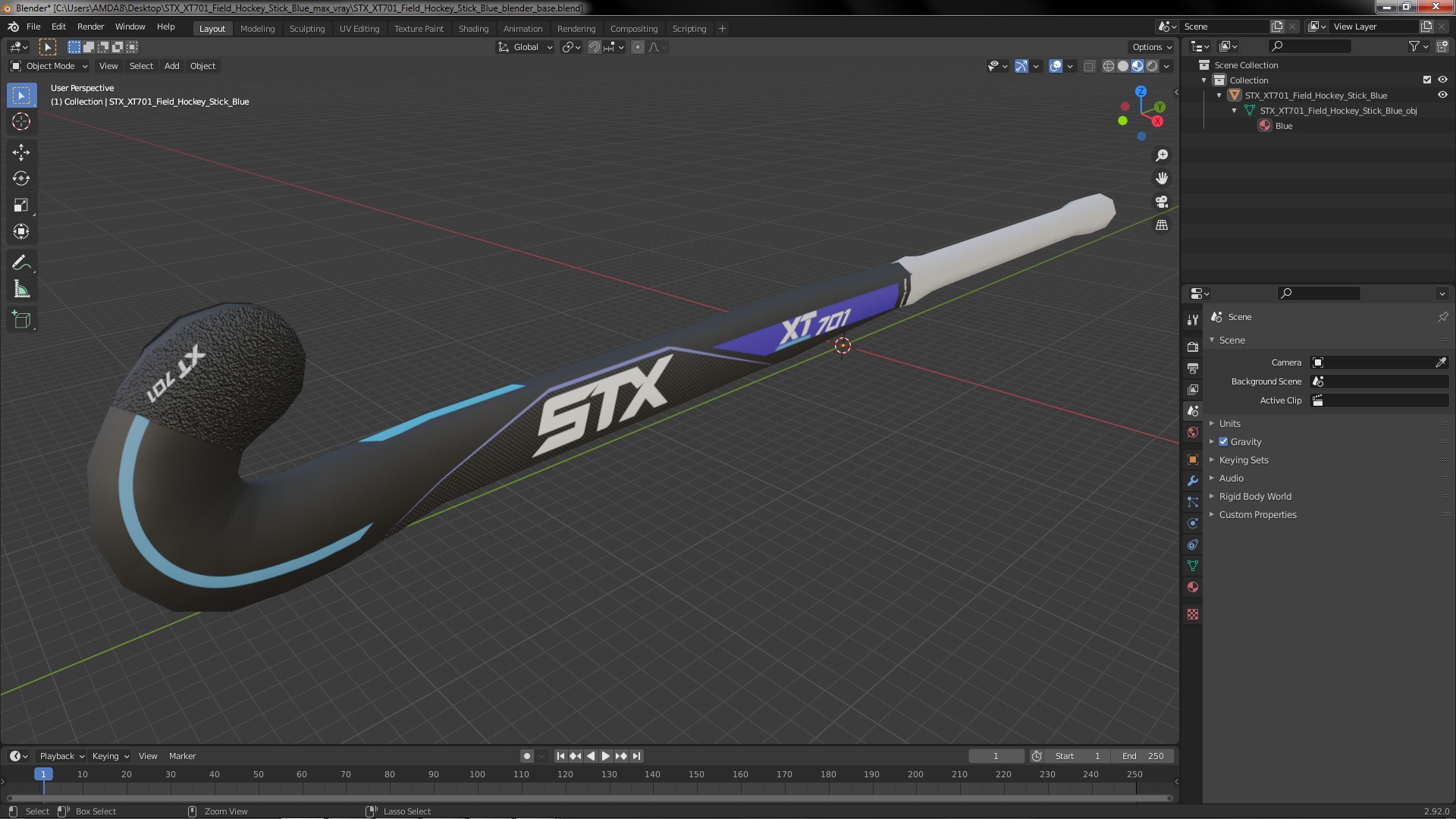This screenshot has width=1456, height=819.
Task: Click the current frame number field
Action: click(996, 756)
